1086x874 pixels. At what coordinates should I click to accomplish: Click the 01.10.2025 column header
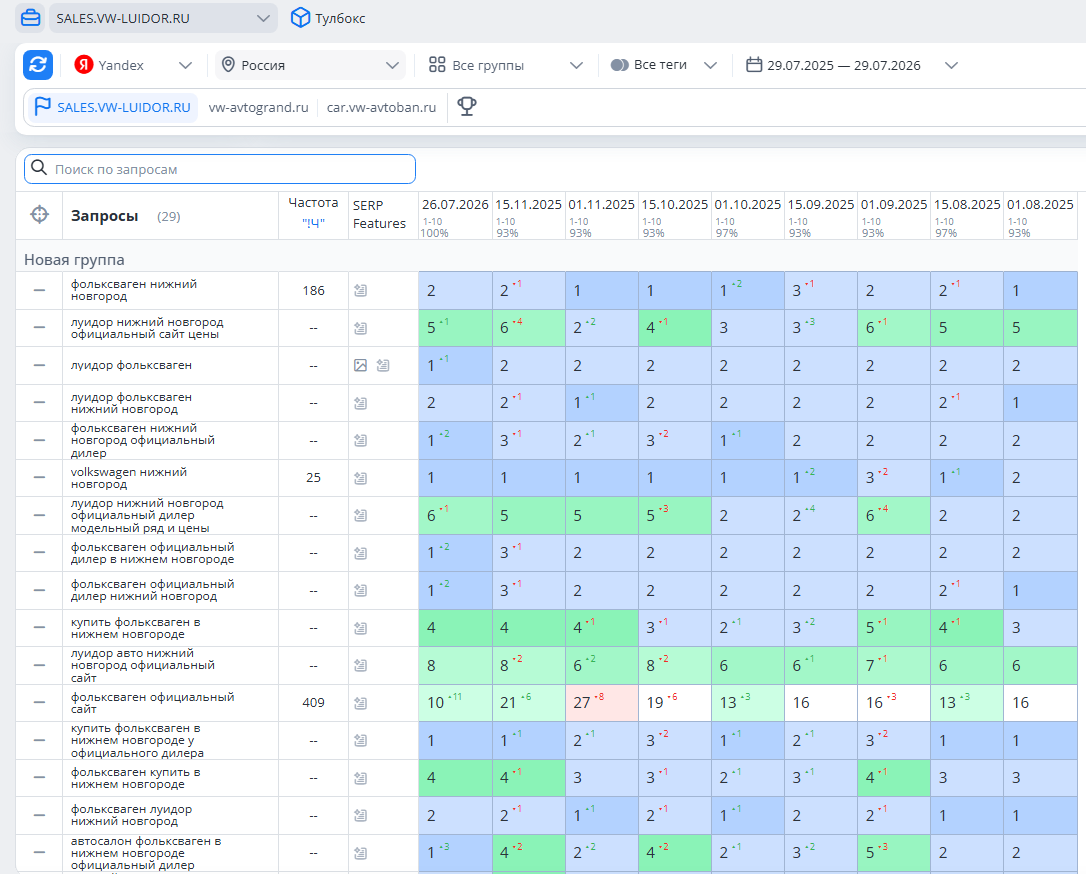pos(747,205)
